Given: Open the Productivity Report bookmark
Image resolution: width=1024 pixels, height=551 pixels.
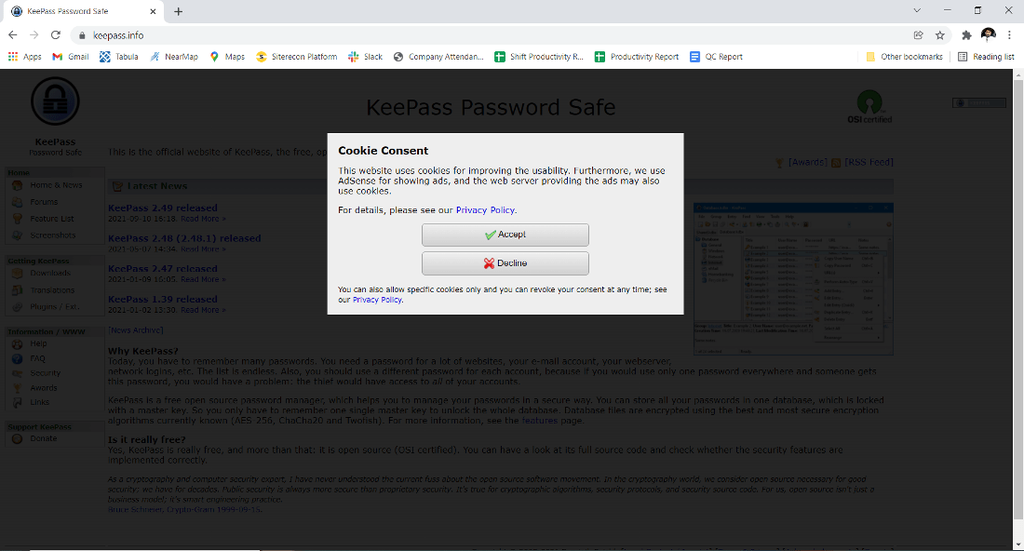Looking at the screenshot, I should (637, 57).
